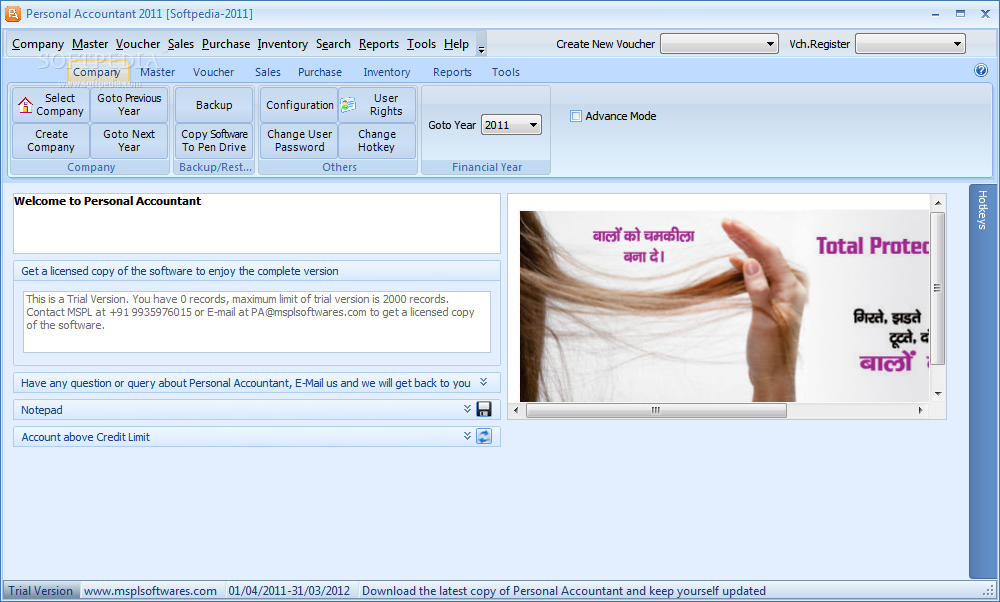Viewport: 1000px width, 602px height.
Task: Open the Reports menu in menu bar
Action: [379, 44]
